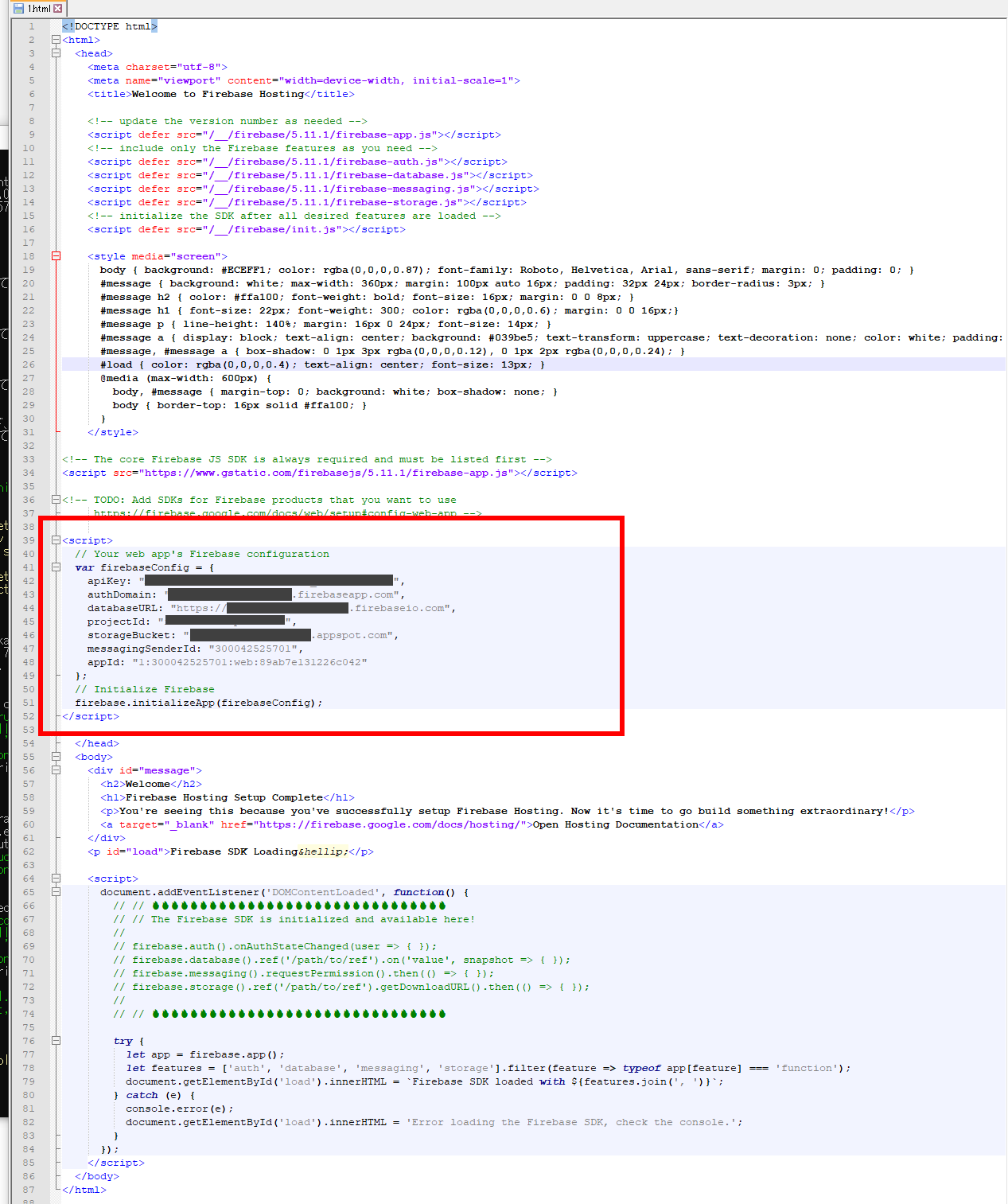Collapse the <body> fold marker on line 55

pos(56,757)
